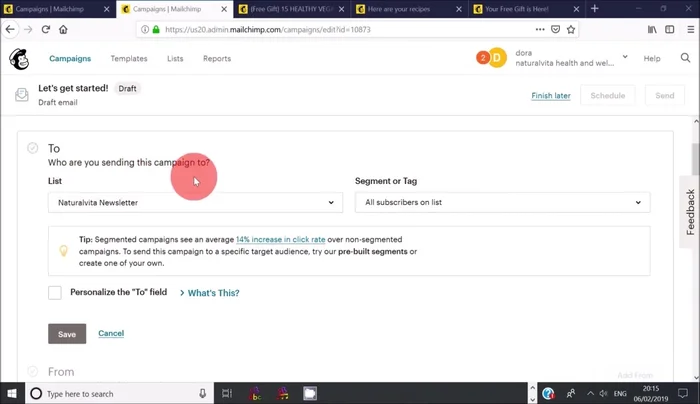The height and width of the screenshot is (404, 700).
Task: Open the Feedback side tab
Action: pos(690,212)
